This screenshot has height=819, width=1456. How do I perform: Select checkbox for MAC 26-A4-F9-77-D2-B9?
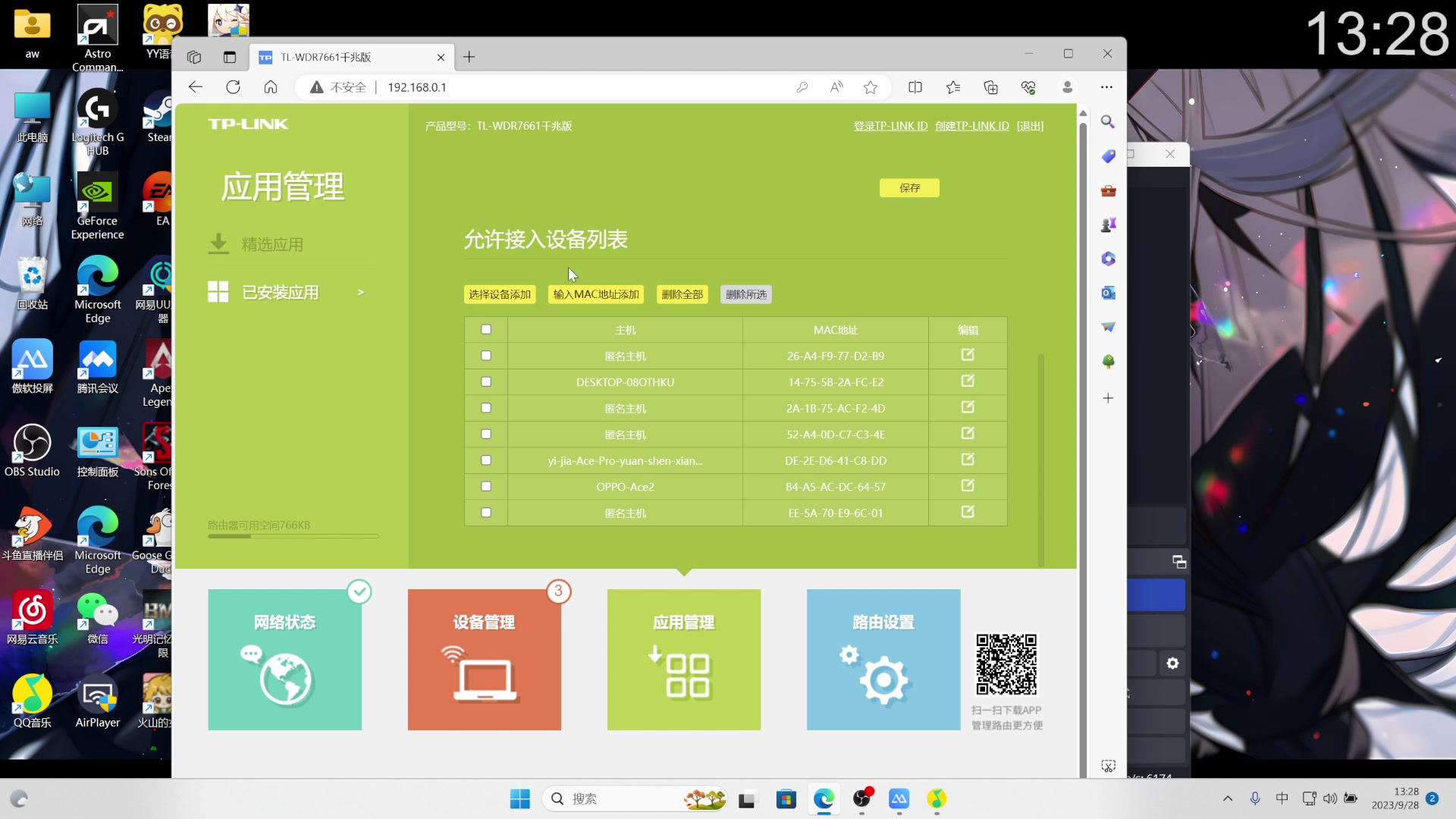[x=486, y=356]
